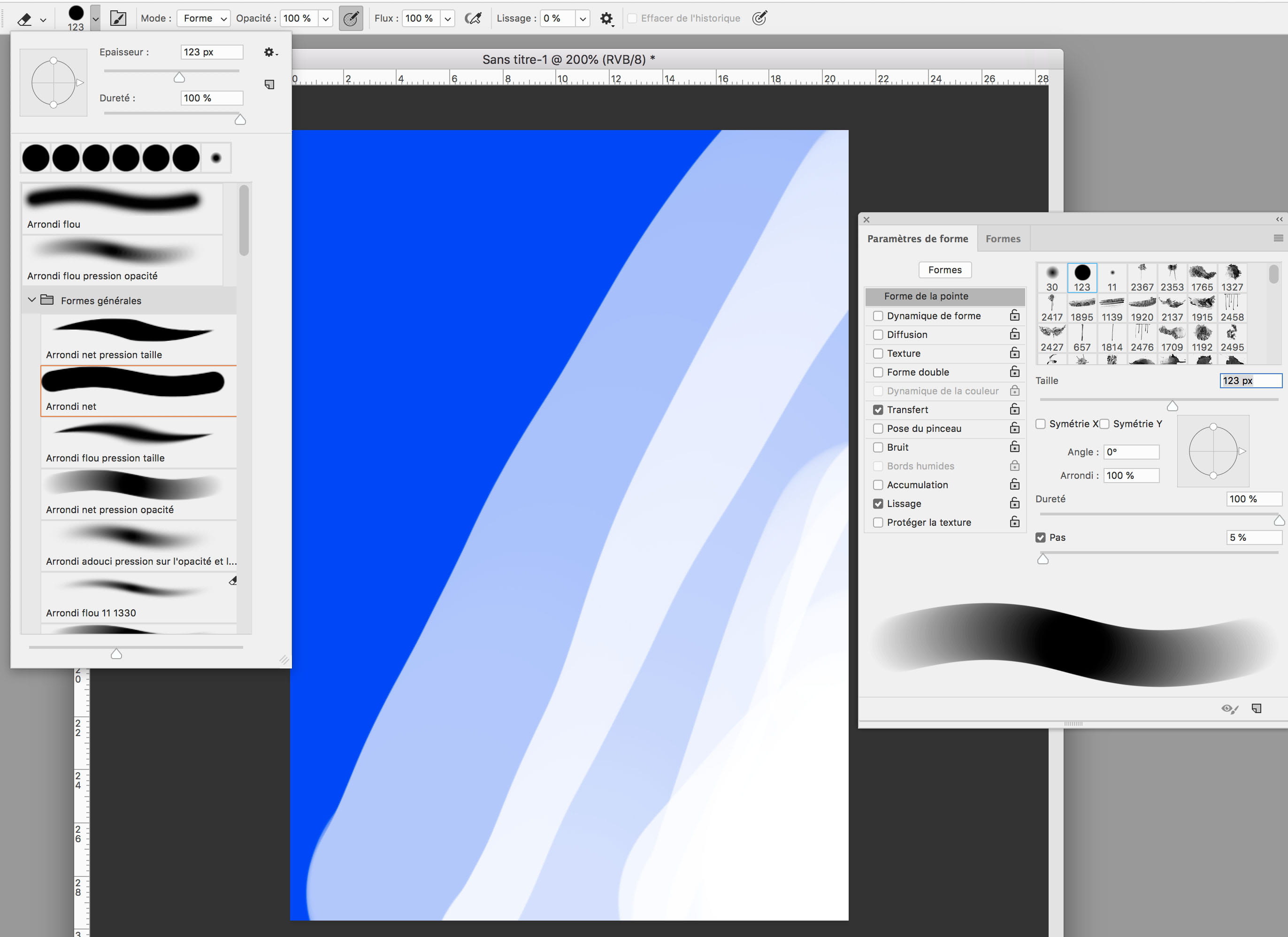This screenshot has height=937, width=1288.
Task: Lock the Transfert setting
Action: pos(1015,409)
